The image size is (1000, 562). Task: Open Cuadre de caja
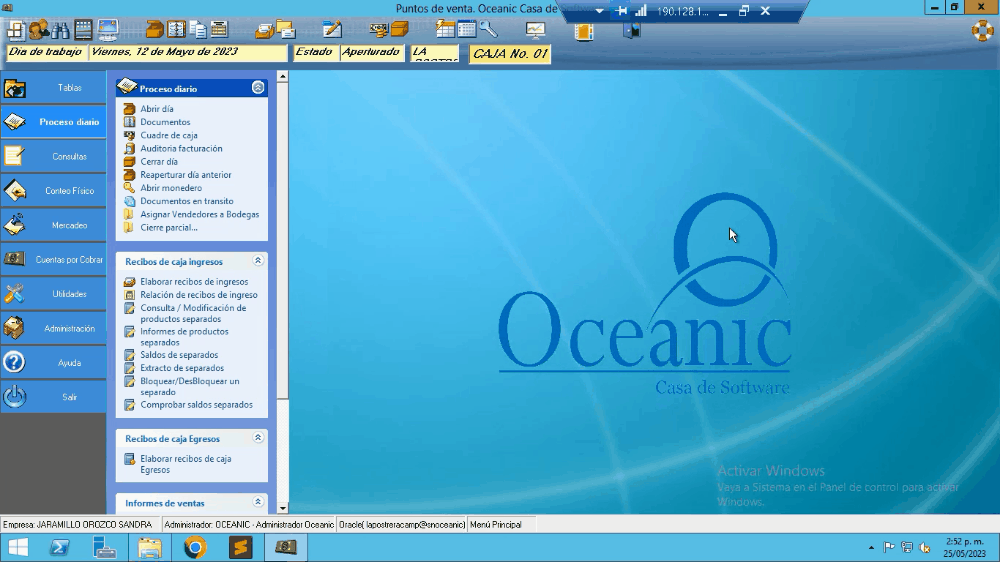168,135
